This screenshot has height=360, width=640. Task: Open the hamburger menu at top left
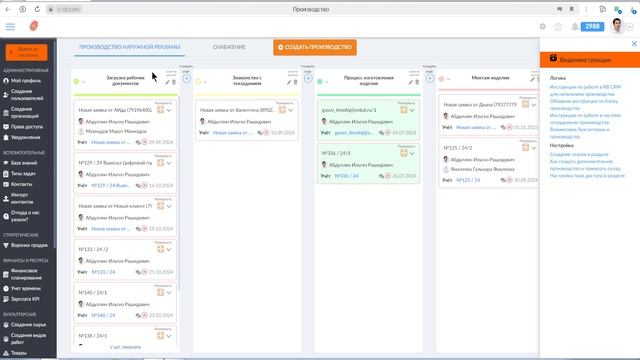coord(10,27)
